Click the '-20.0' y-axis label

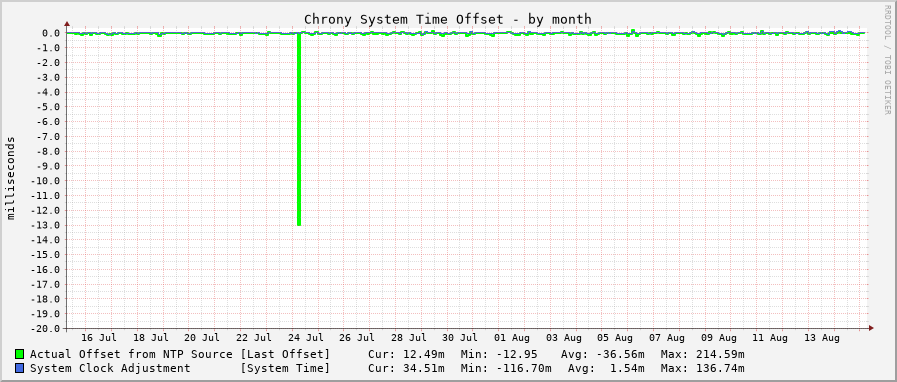coord(45,328)
